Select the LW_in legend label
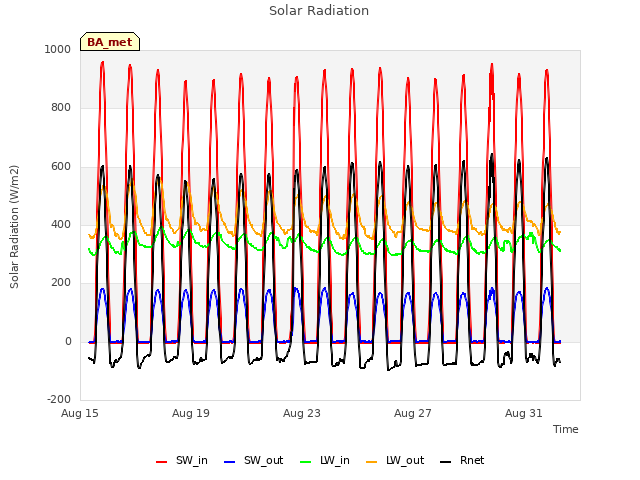The height and width of the screenshot is (480, 640). click(x=335, y=460)
